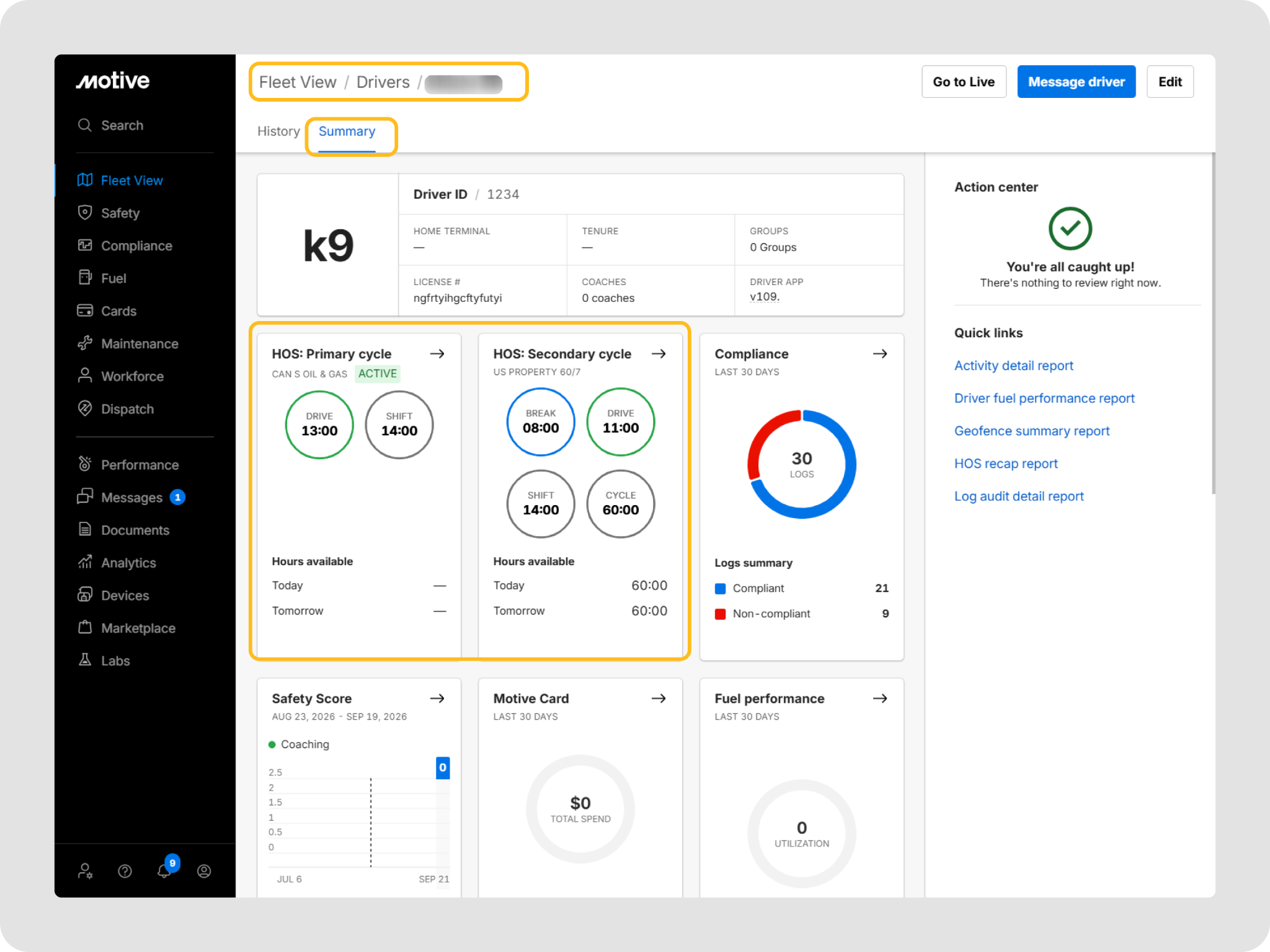The width and height of the screenshot is (1270, 952).
Task: Click the Messages unread count badge
Action: point(177,497)
